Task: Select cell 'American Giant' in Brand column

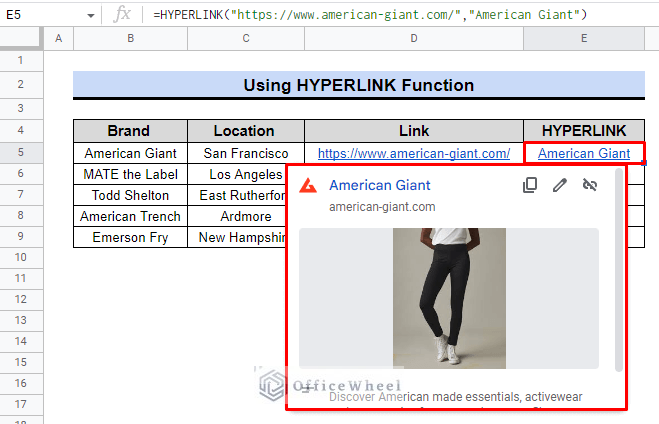Action: coord(130,153)
